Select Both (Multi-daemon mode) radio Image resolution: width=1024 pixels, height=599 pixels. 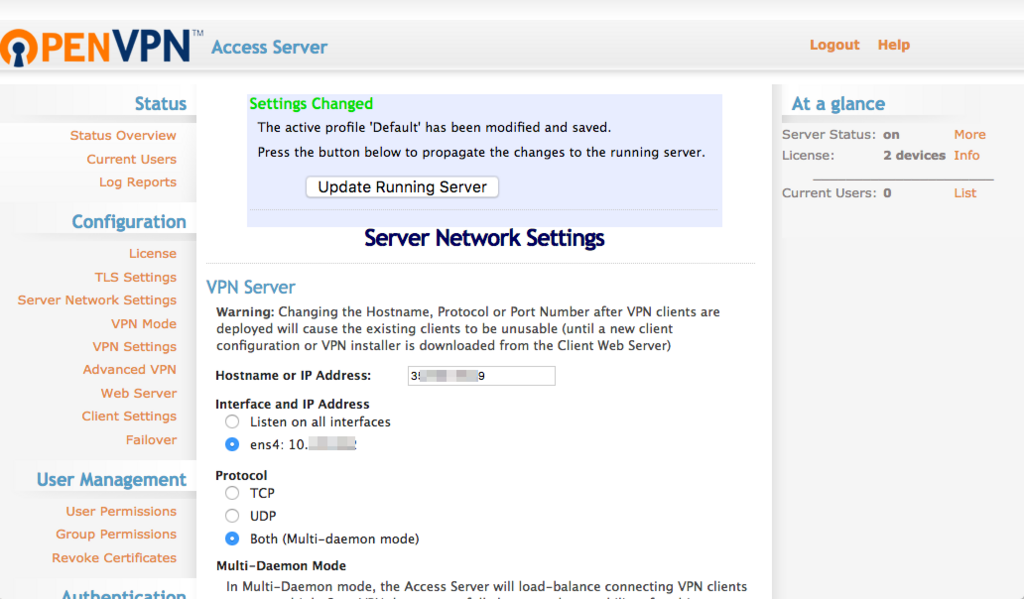(x=232, y=539)
